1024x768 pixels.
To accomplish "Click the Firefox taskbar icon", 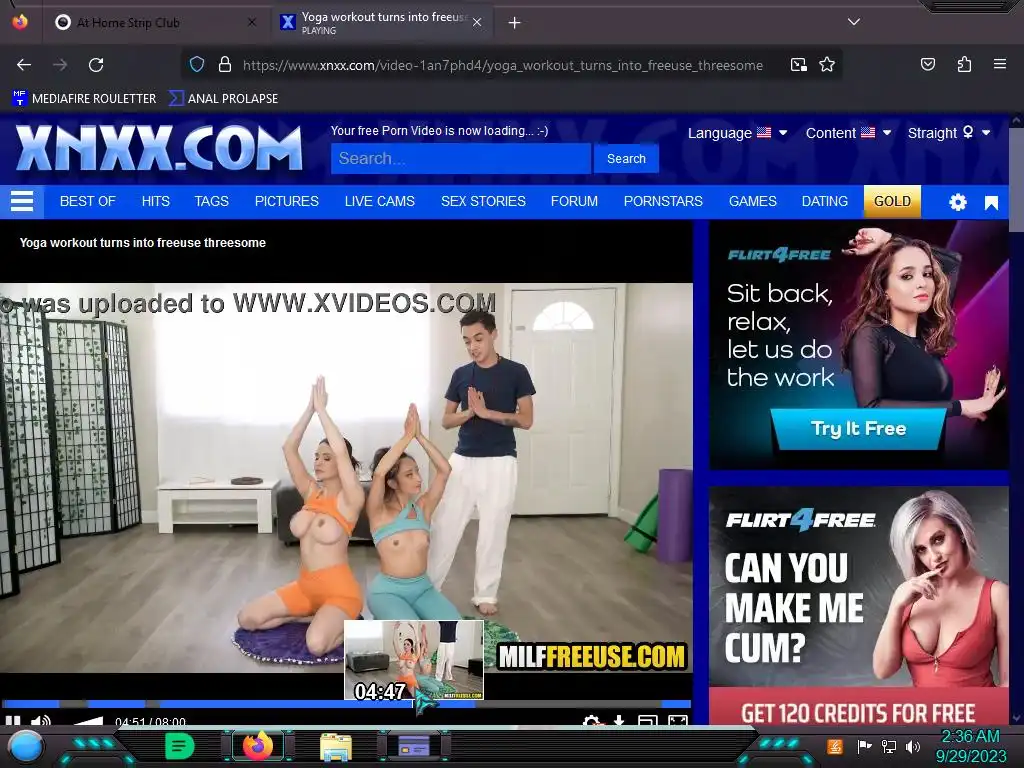I will point(258,746).
